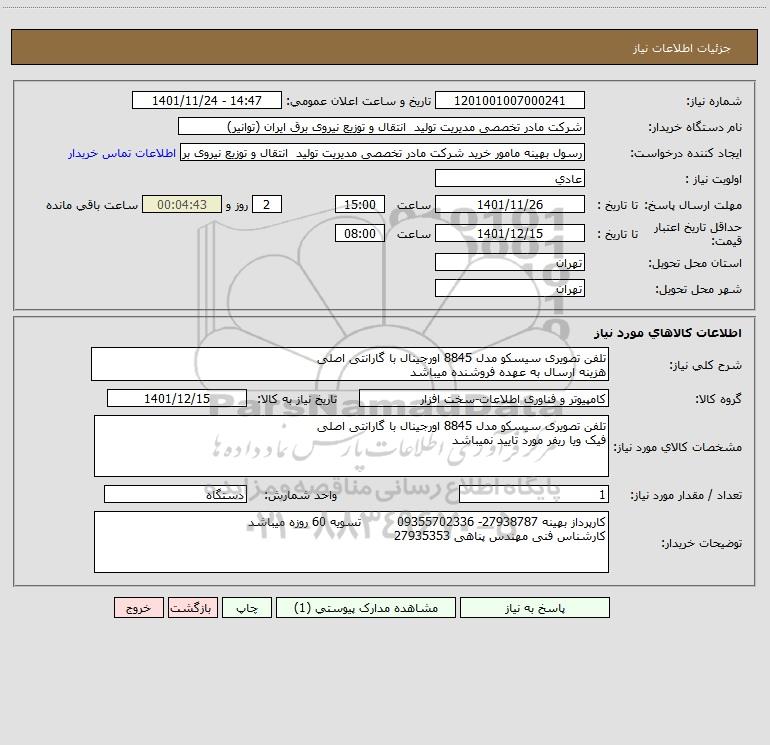Click the announcement date field 1401/11/24 - 14:47

coord(207,100)
